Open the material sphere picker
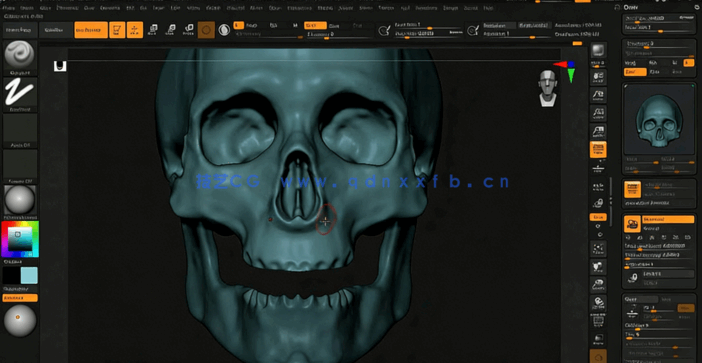Viewport: 702px width, 363px height. 20,200
